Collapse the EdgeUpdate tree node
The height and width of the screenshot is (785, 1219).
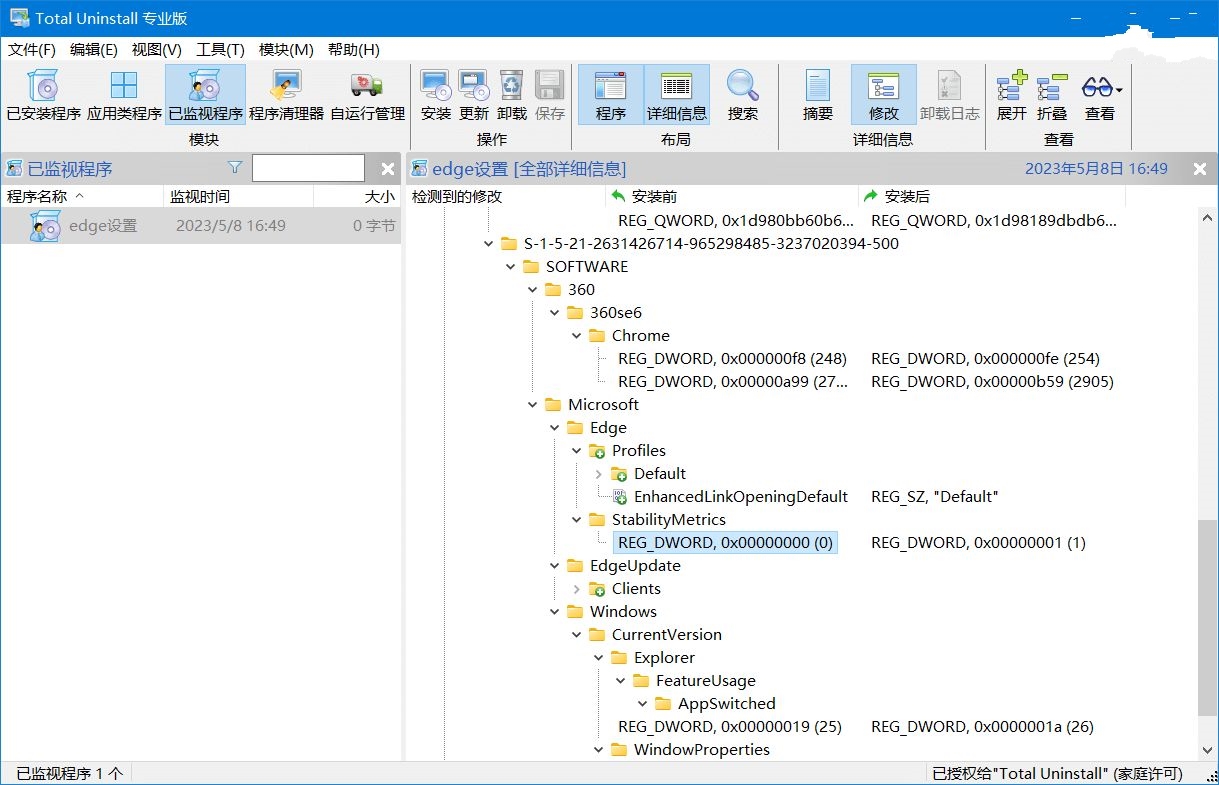click(x=554, y=566)
